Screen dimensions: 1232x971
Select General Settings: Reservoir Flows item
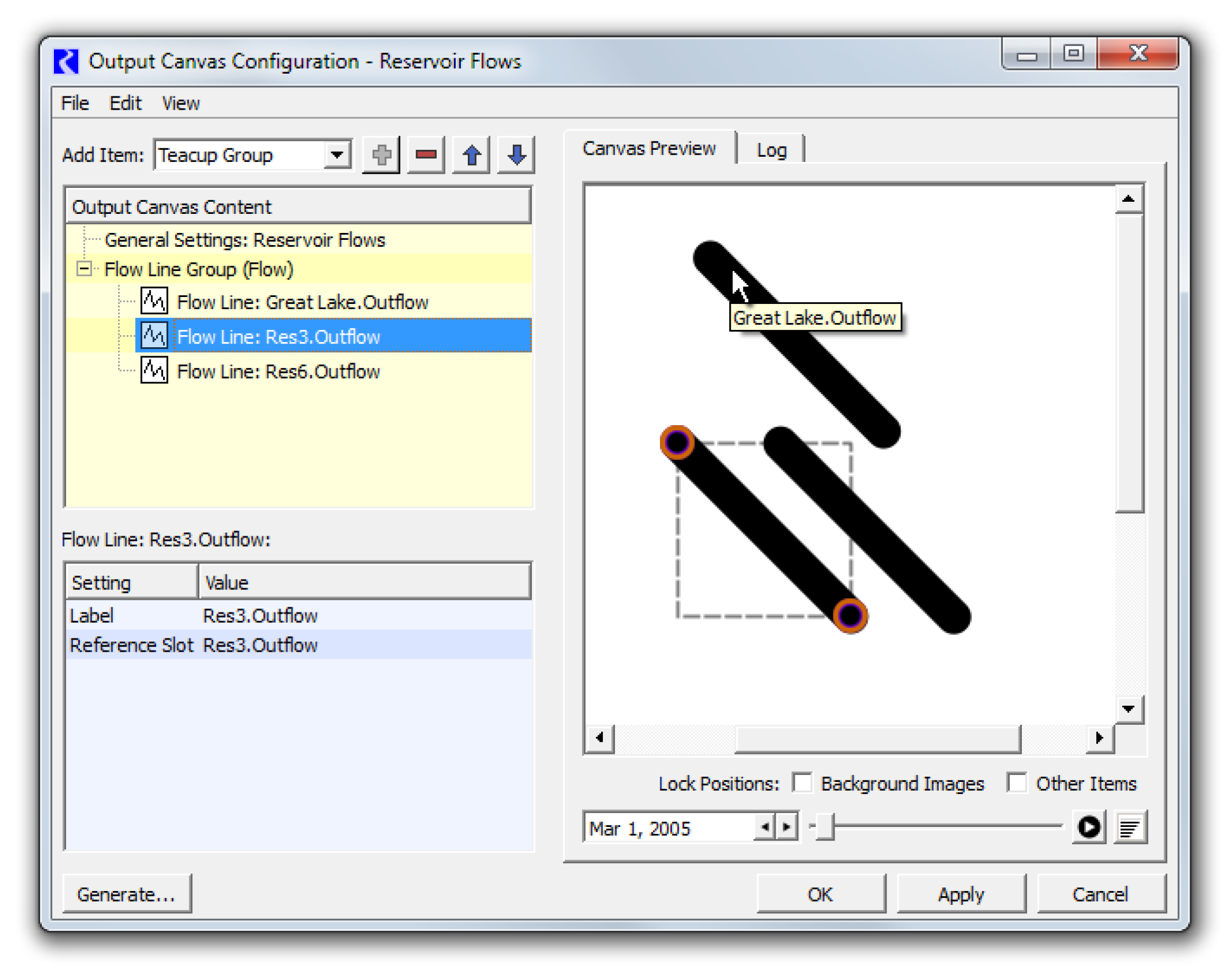point(244,240)
